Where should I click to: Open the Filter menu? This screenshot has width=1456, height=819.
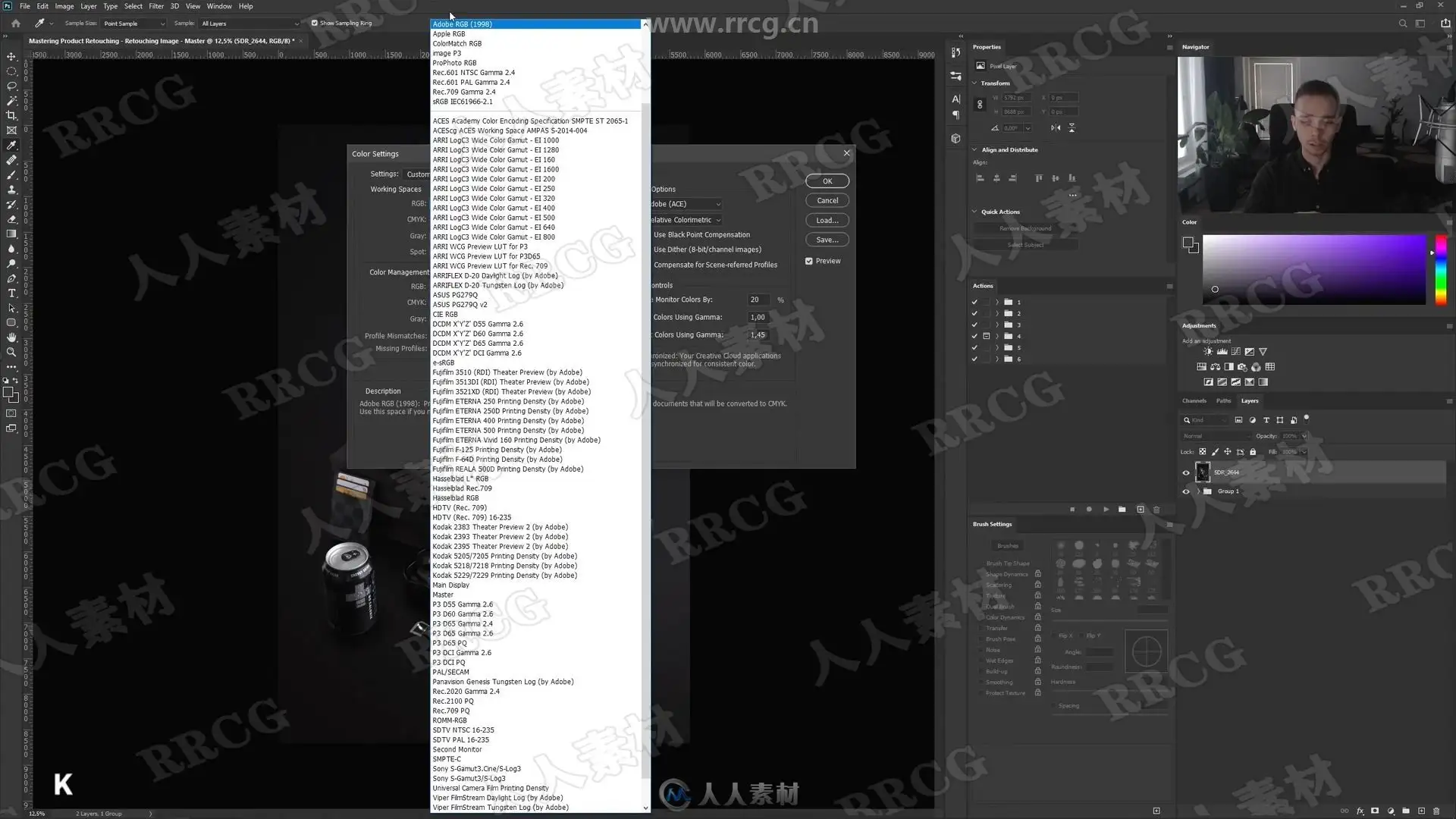tap(156, 6)
